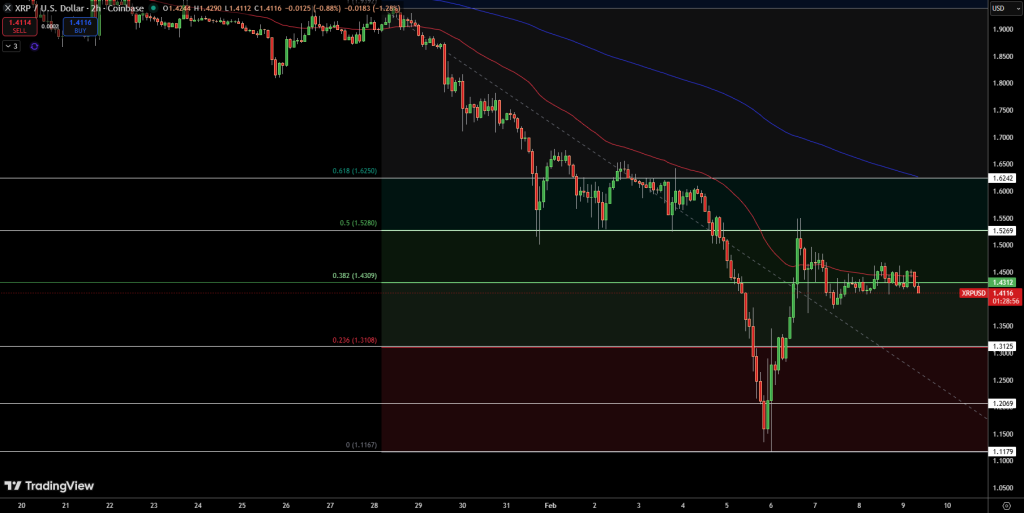Click the OHLC values in the legend
This screenshot has width=1024, height=513.
coord(281,8)
